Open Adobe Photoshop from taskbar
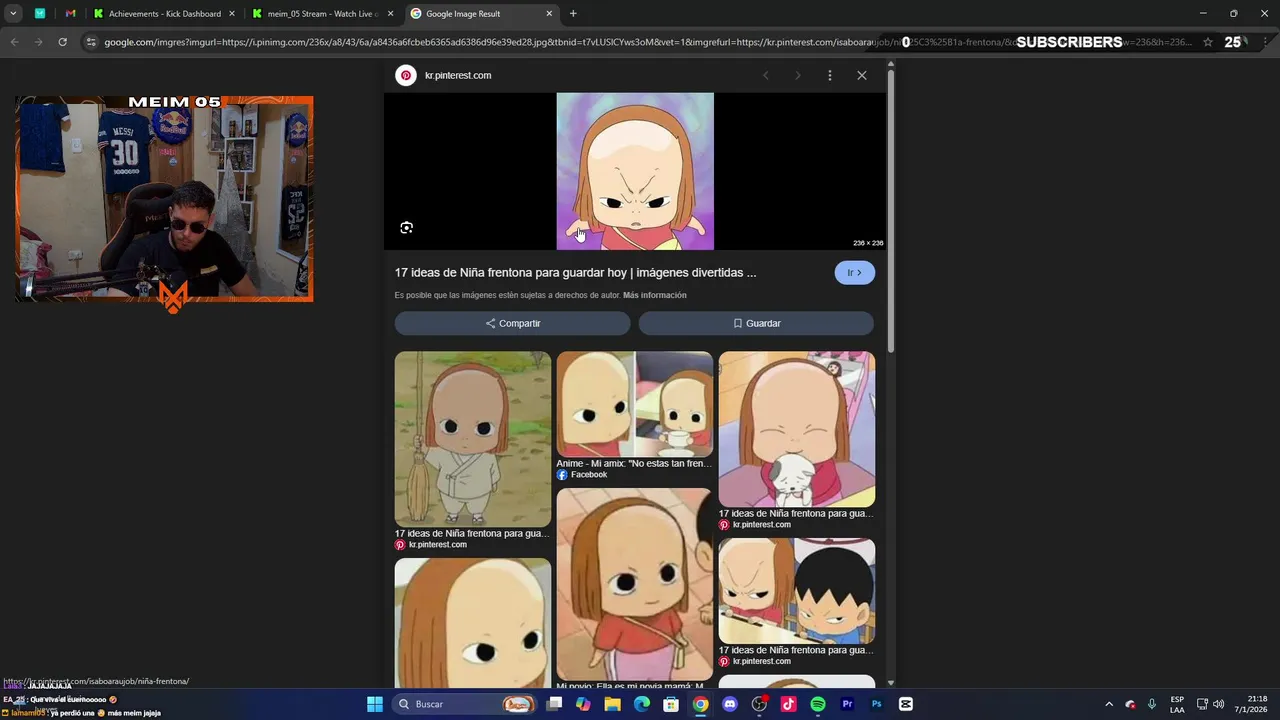 point(876,704)
